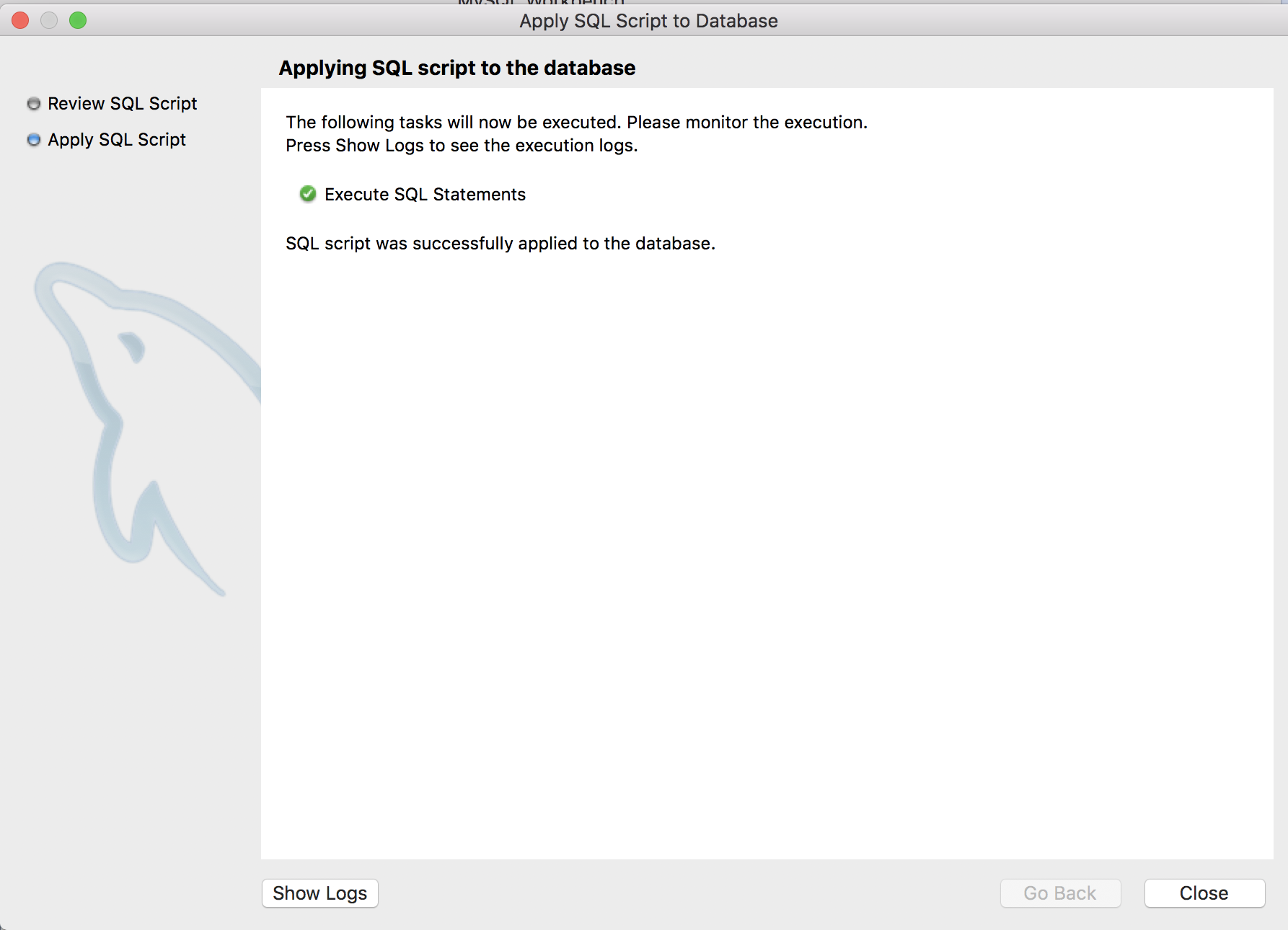
Task: Click the grayed yellow minimize control
Action: [48, 20]
